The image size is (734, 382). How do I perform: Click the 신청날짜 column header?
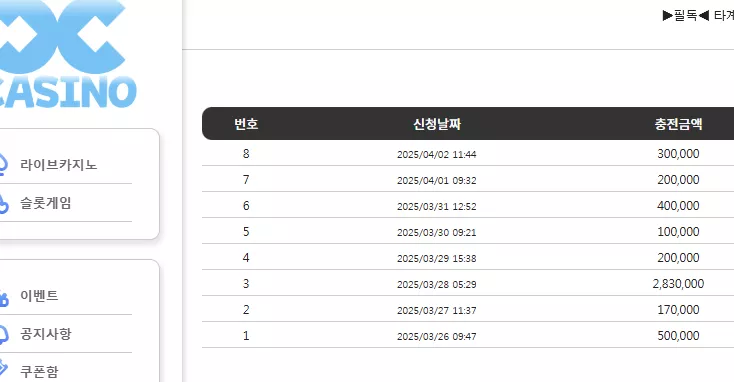[437, 124]
